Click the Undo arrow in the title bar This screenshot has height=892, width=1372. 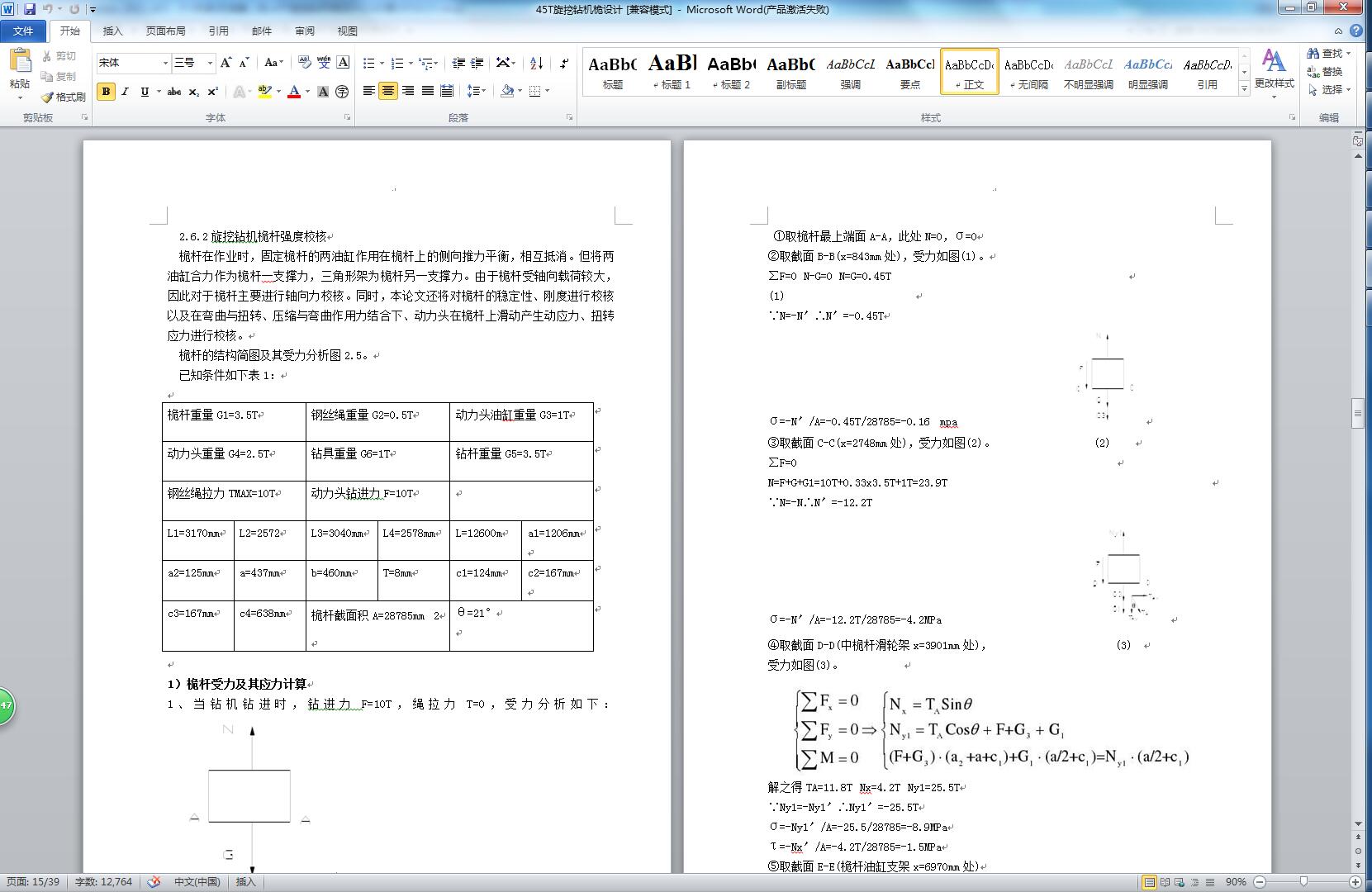(x=48, y=9)
